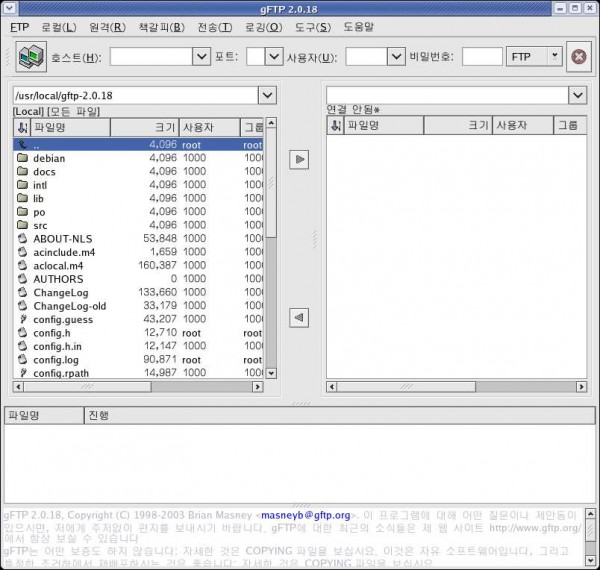The image size is (600, 570).
Task: Click the parent directory up icon
Action: point(23,144)
